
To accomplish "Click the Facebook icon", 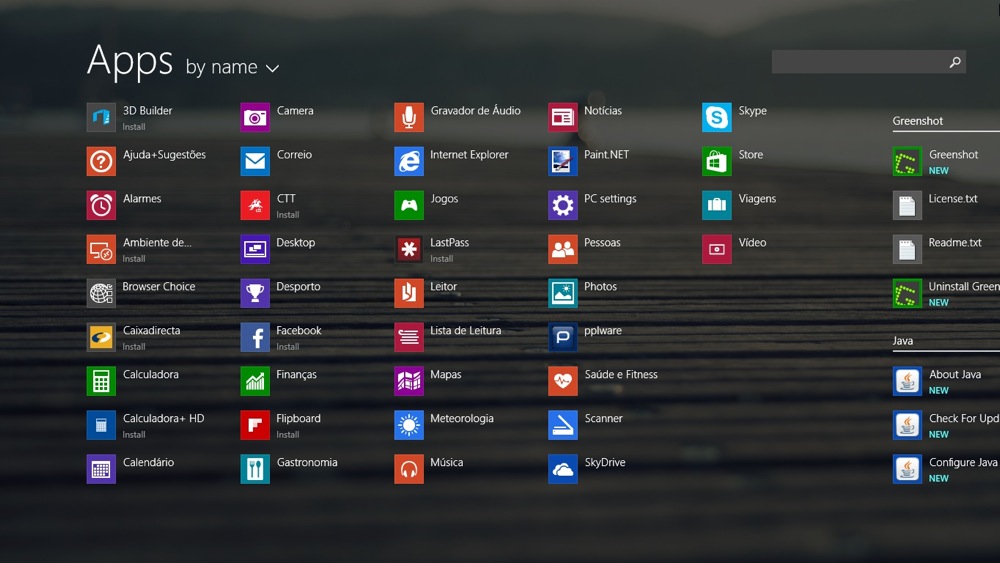I will point(254,337).
